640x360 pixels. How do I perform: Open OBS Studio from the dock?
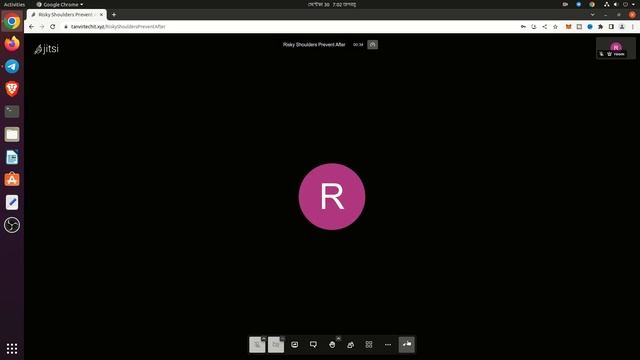[12, 225]
